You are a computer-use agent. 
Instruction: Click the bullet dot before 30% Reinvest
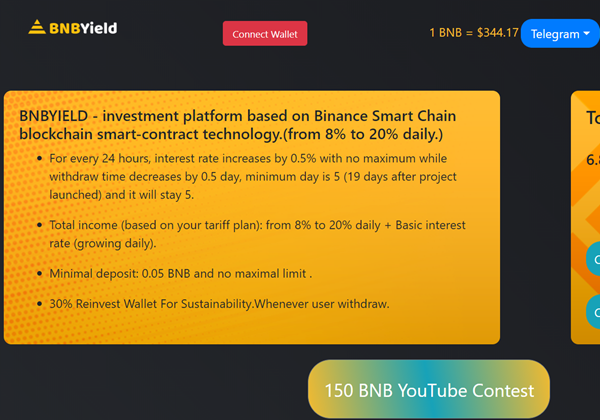38,303
